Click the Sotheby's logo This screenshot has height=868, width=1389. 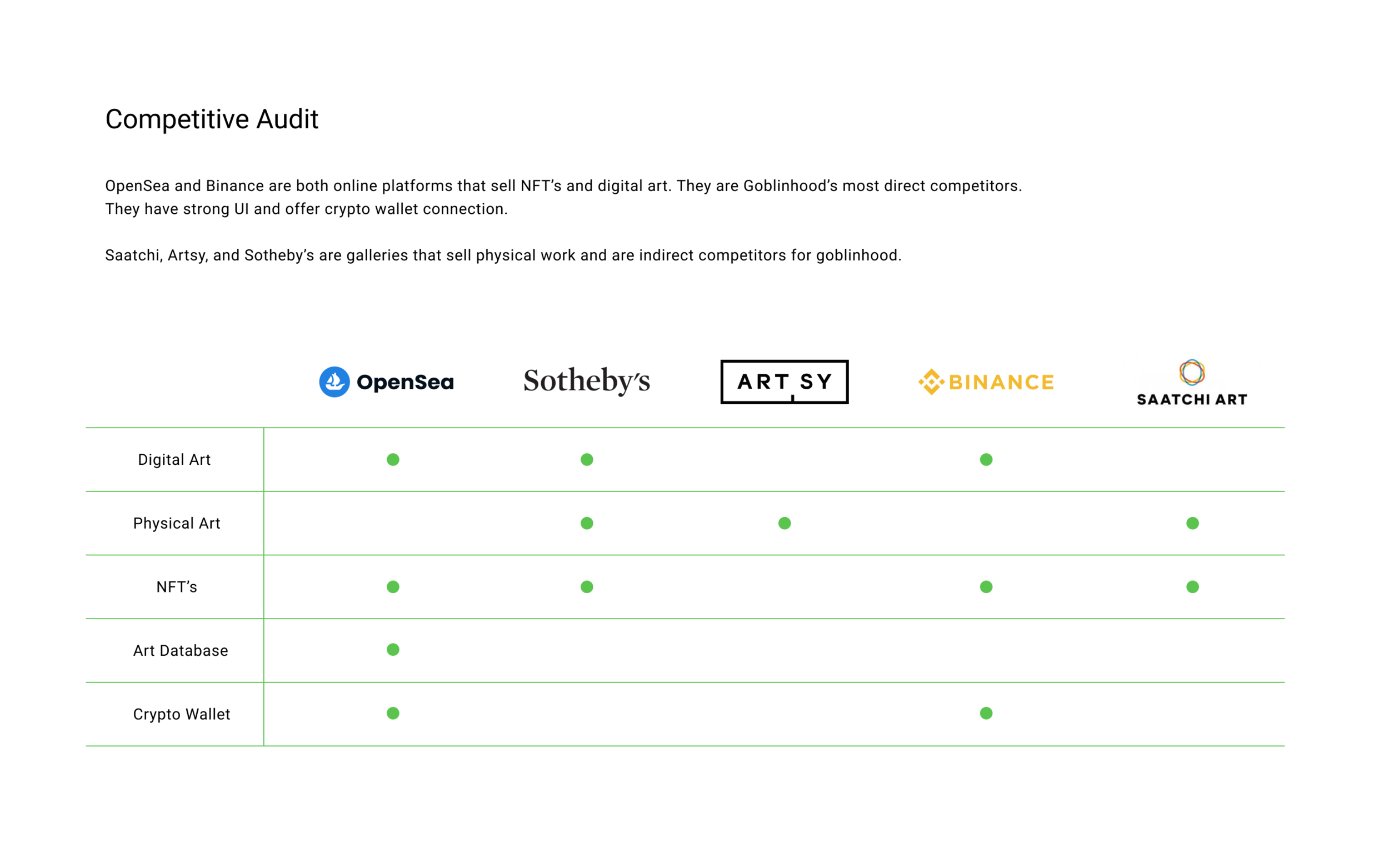[586, 381]
